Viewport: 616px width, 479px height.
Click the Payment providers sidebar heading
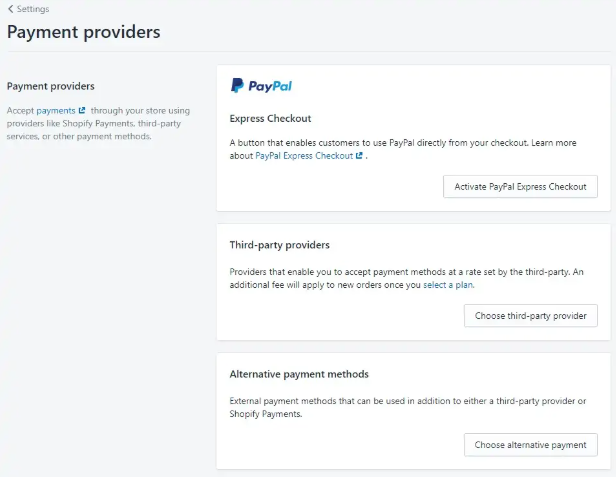pos(51,86)
